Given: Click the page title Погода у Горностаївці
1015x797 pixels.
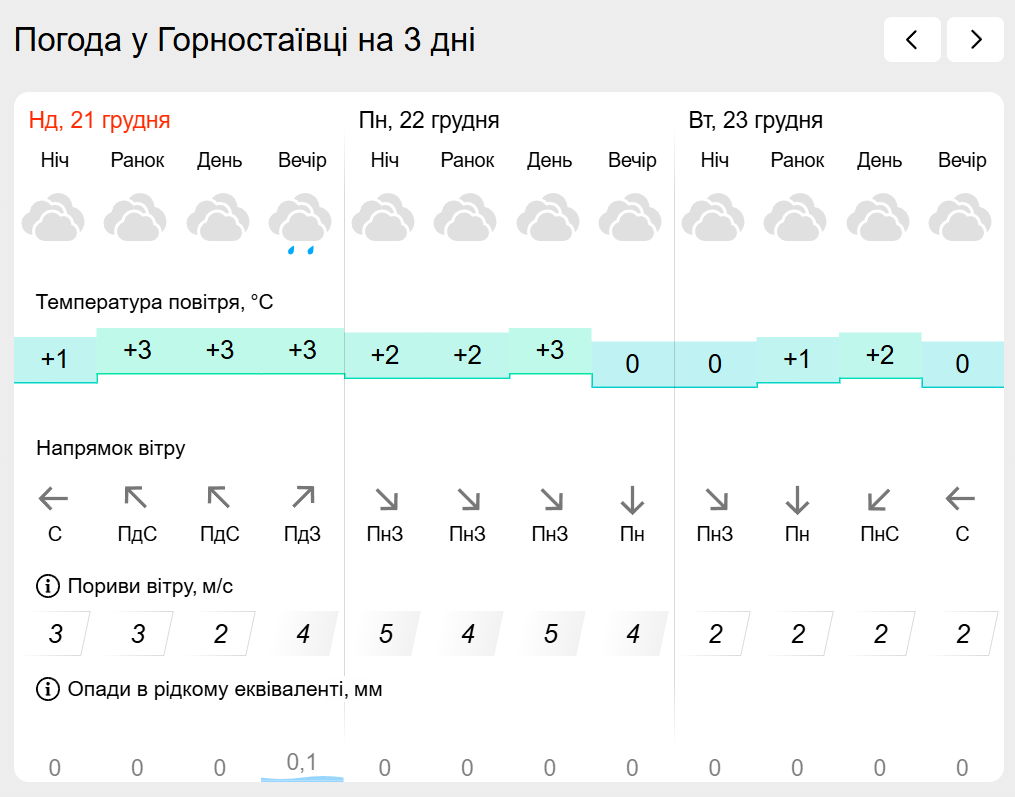Looking at the screenshot, I should (x=245, y=40).
